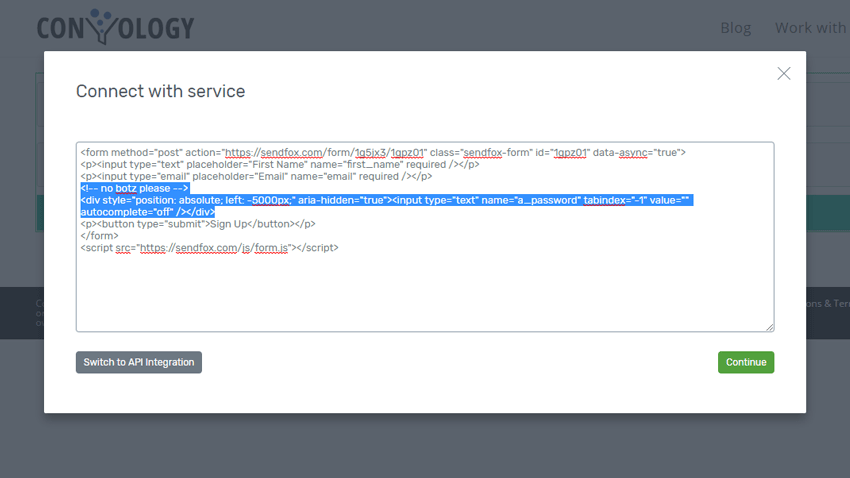The width and height of the screenshot is (850, 478).
Task: Click the Email input code line
Action: click(256, 176)
